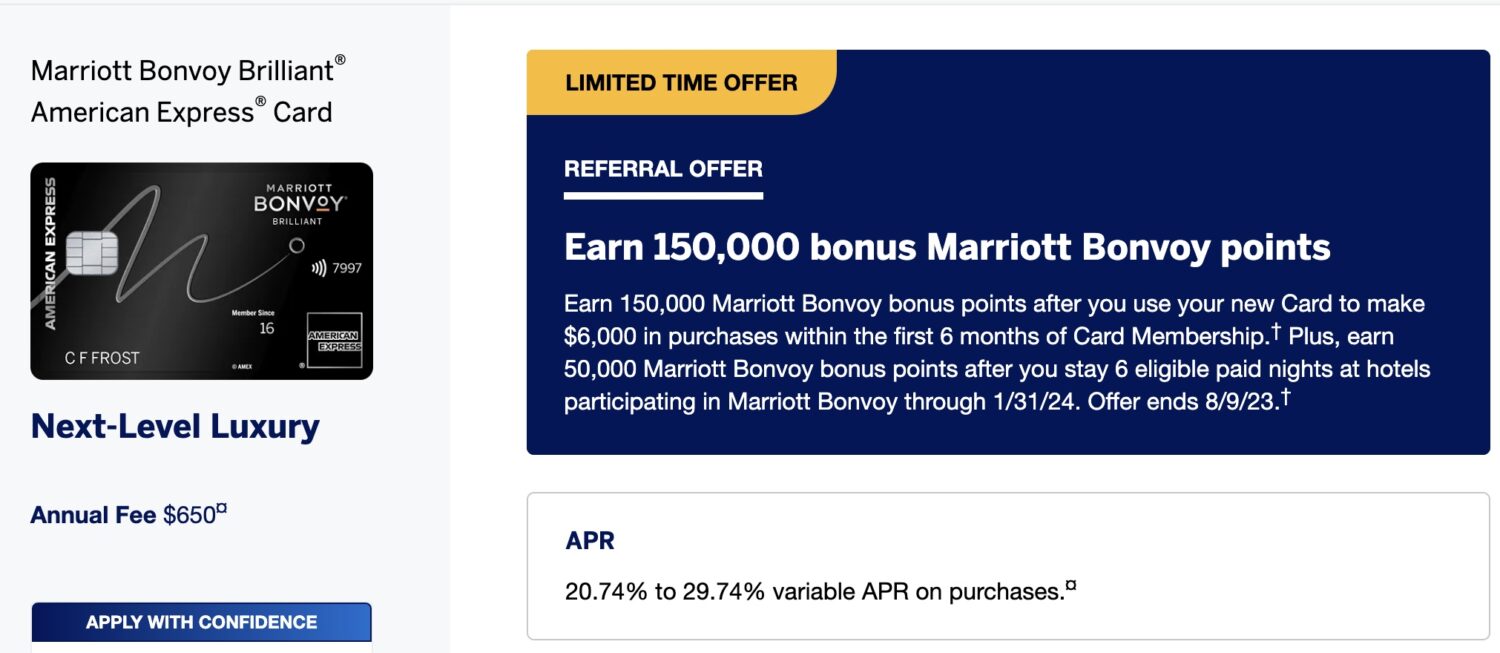Click the 20.74% to 29.74% variable APR text
The width and height of the screenshot is (1500, 653).
813,592
